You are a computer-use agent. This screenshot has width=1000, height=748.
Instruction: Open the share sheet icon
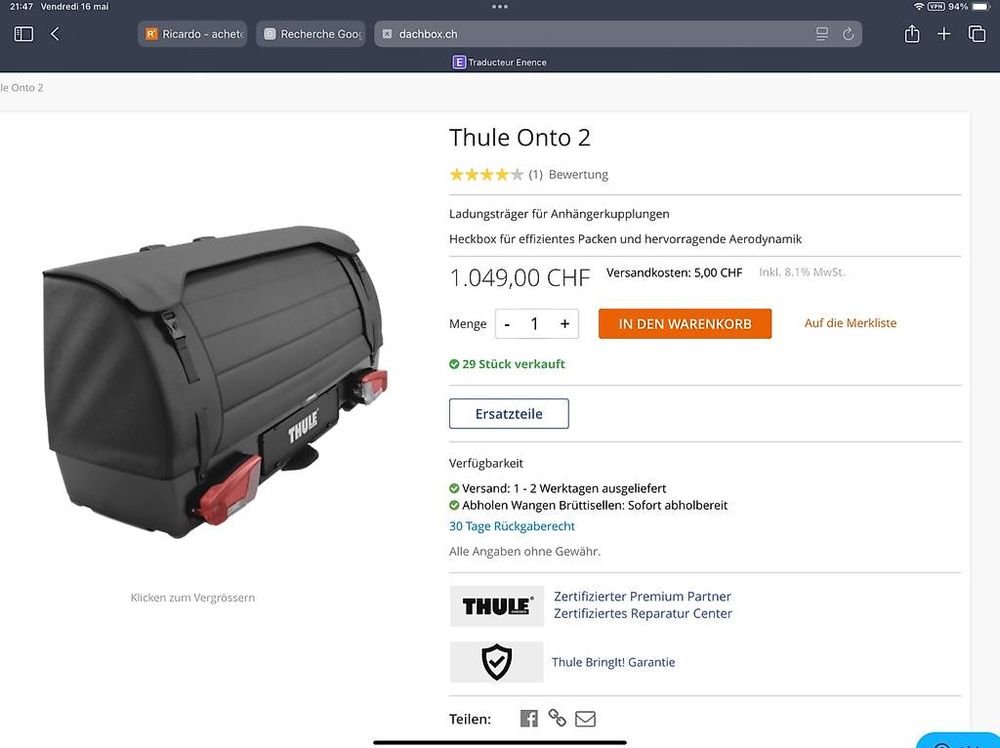912,33
